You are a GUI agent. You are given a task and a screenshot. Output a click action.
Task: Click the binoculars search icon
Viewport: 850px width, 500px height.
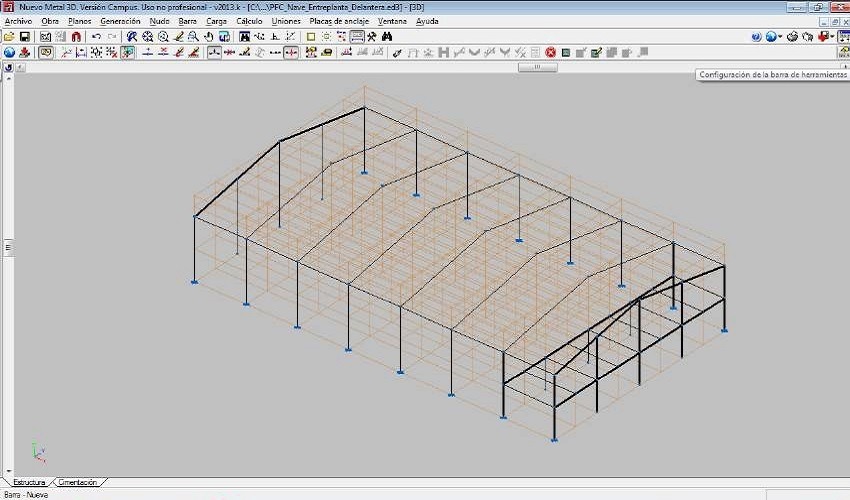387,36
